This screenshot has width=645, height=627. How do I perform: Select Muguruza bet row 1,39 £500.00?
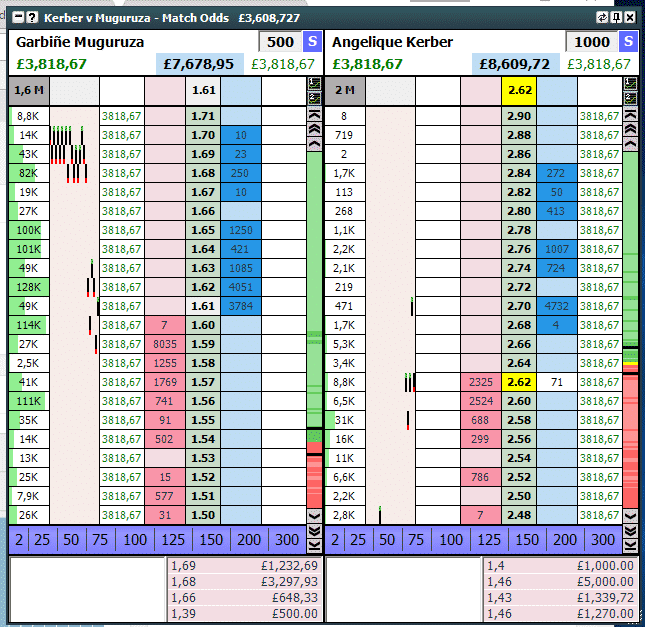[244, 613]
